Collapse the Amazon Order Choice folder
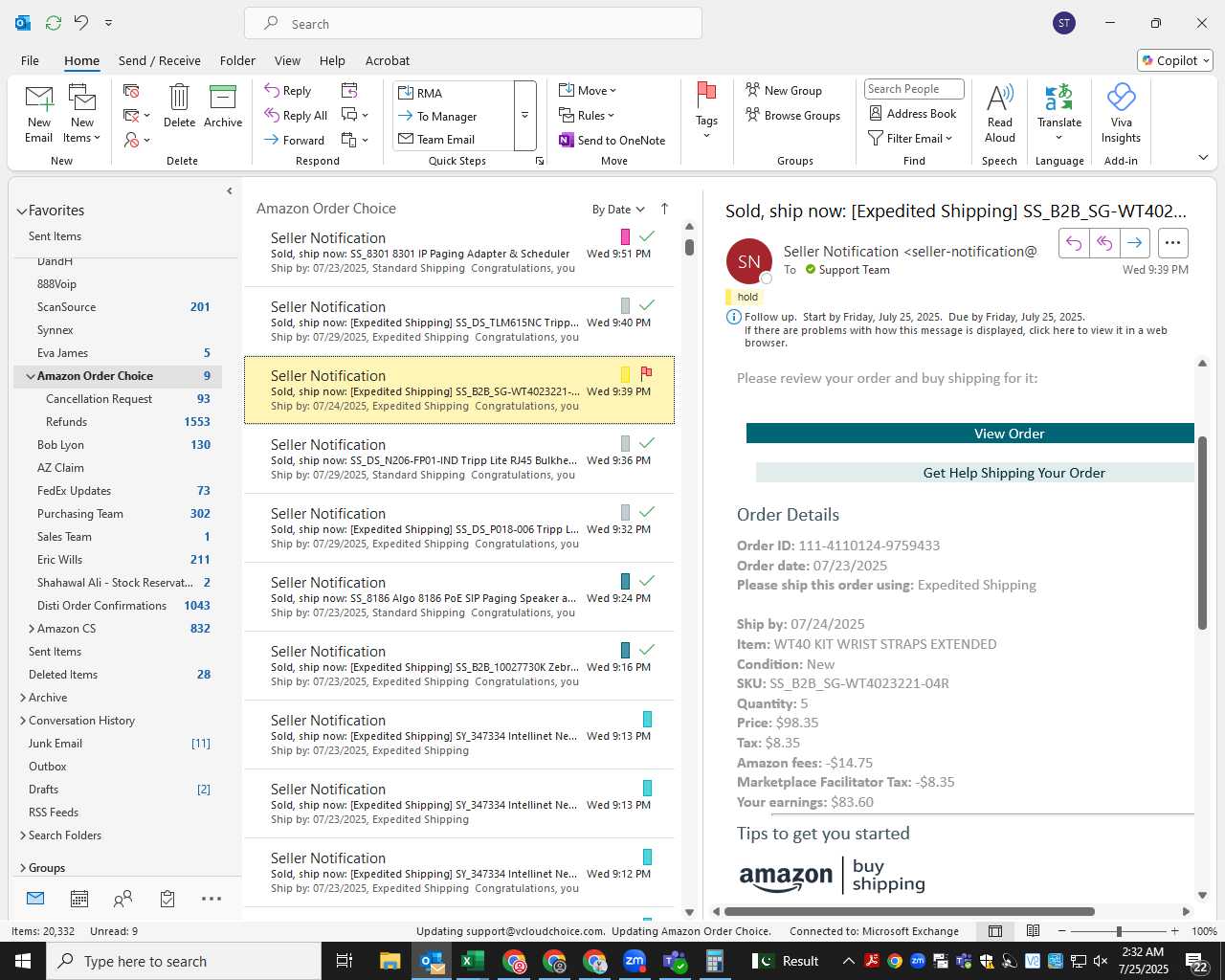 pos(31,376)
